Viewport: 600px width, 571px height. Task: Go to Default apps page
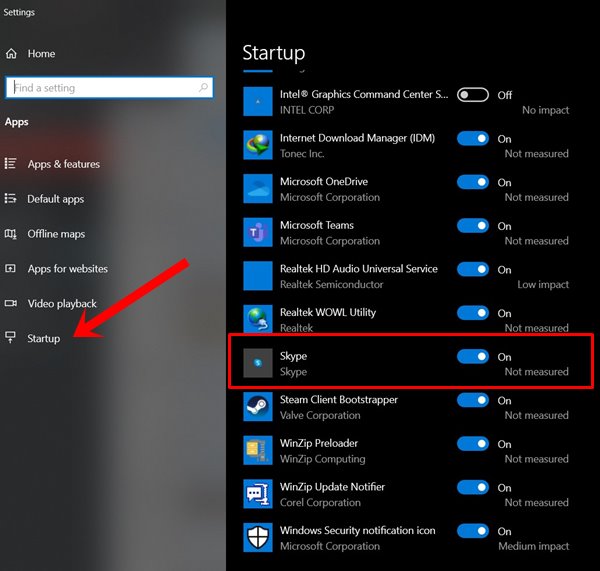pos(55,199)
